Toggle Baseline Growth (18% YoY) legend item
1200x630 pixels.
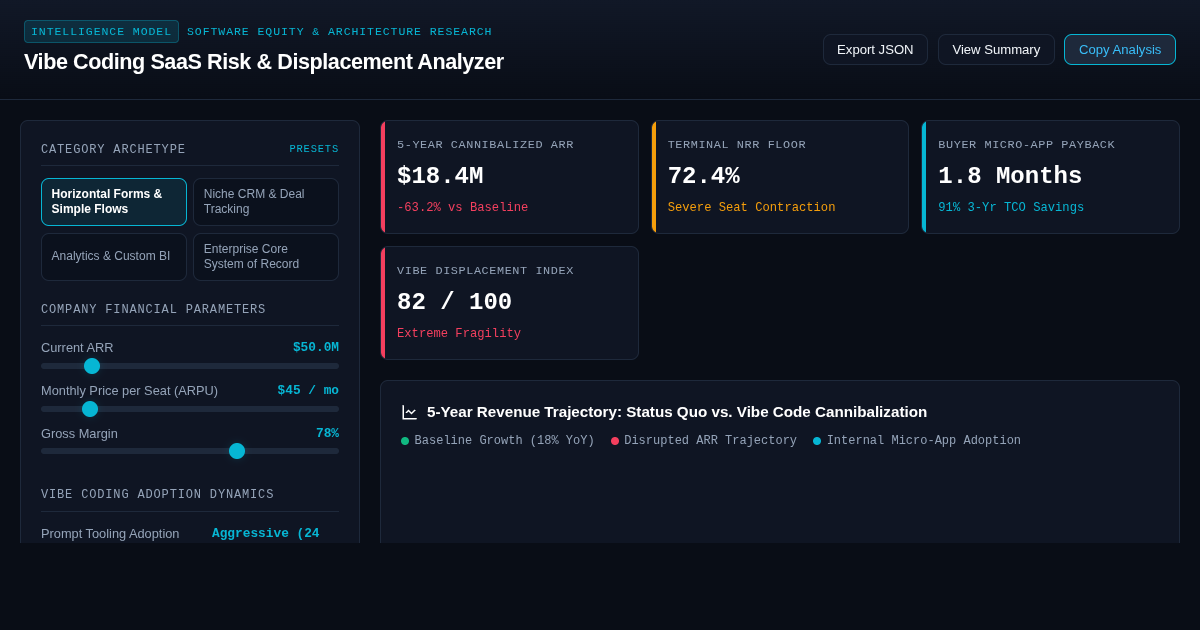pos(498,441)
